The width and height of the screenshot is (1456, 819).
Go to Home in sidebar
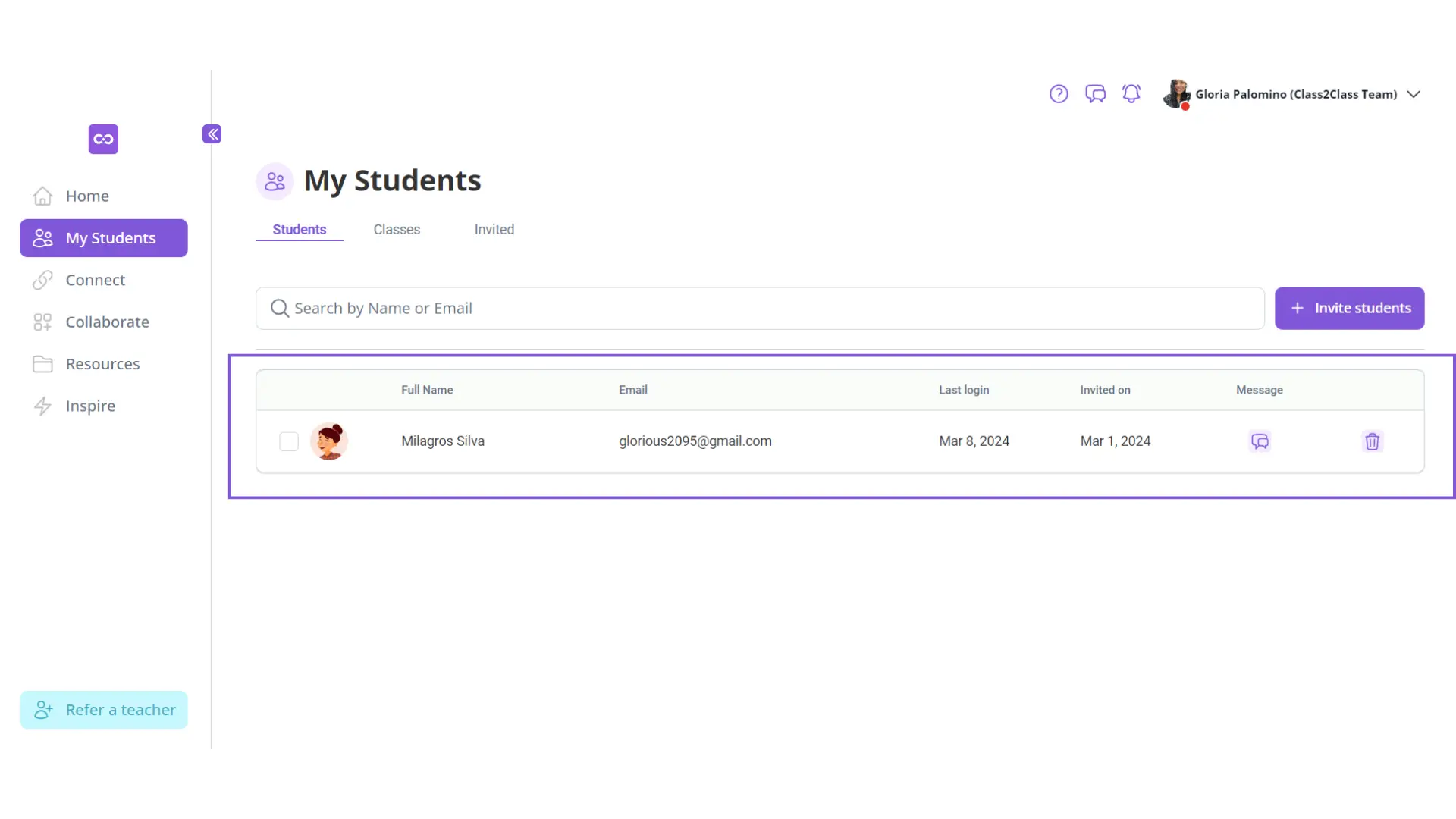pos(104,196)
